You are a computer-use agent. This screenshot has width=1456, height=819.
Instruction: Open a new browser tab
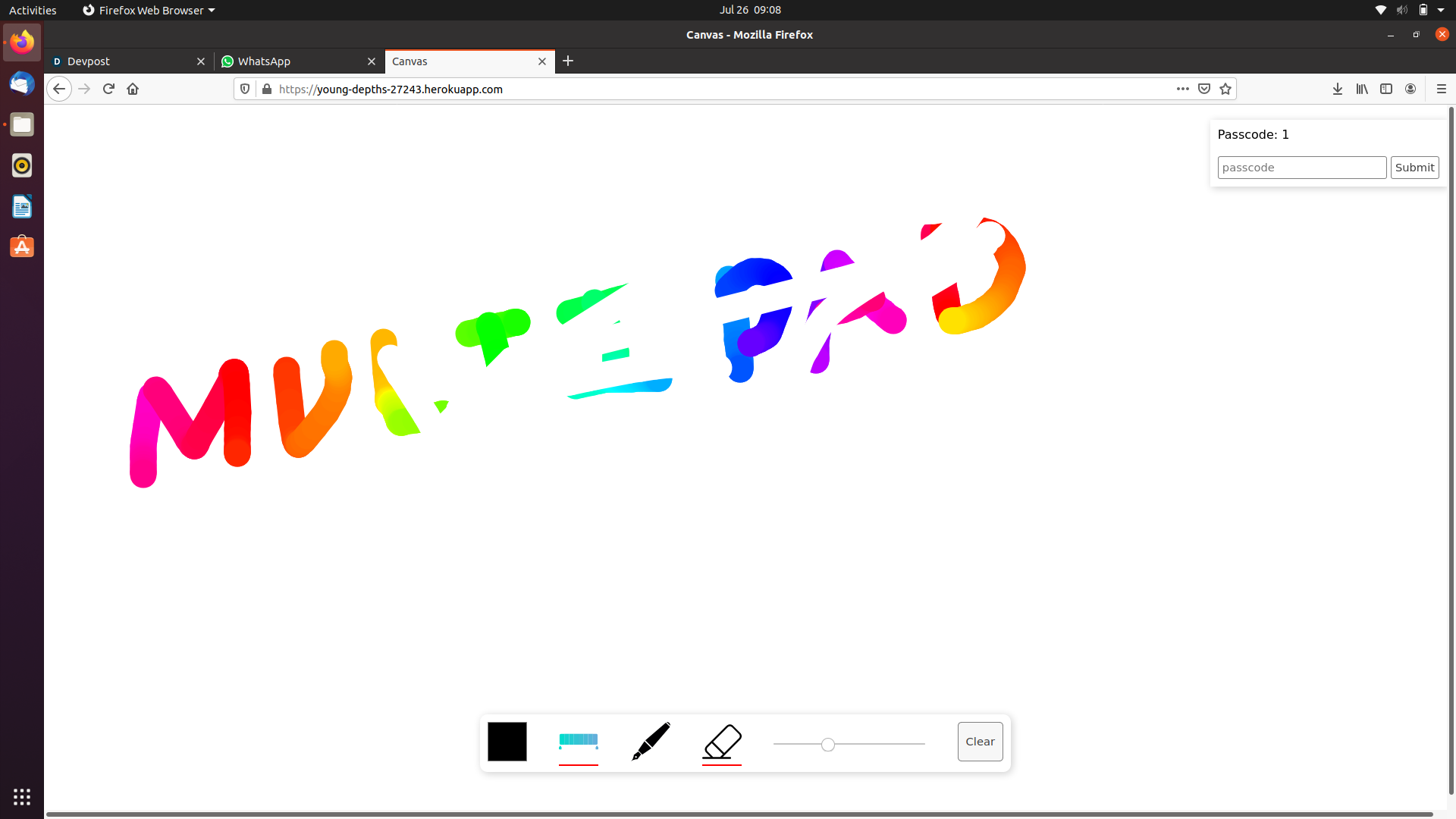[x=568, y=61]
